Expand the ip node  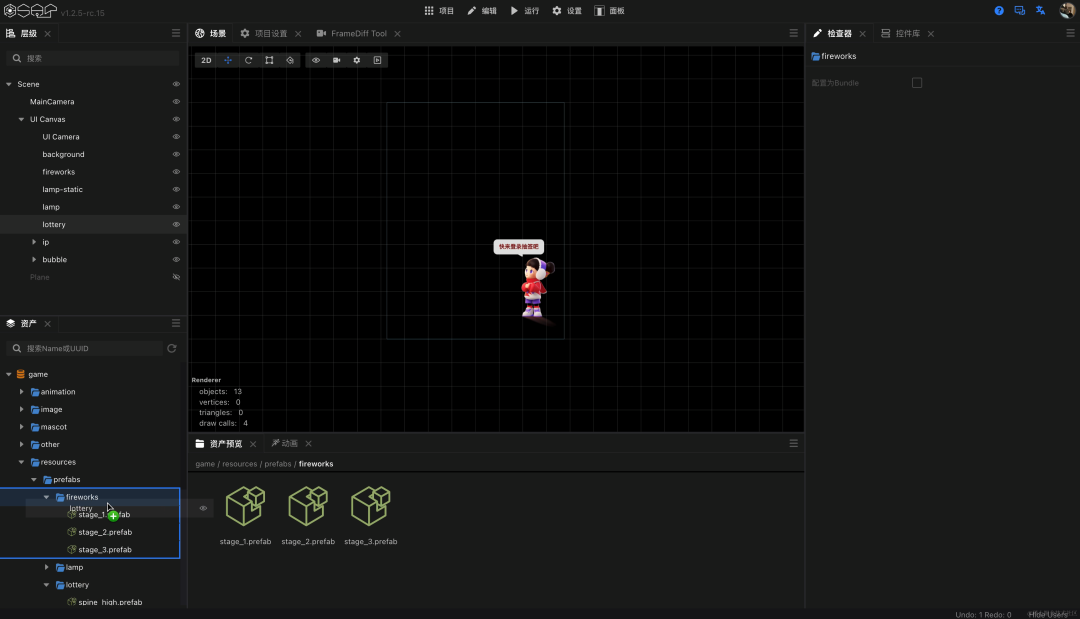[x=34, y=242]
